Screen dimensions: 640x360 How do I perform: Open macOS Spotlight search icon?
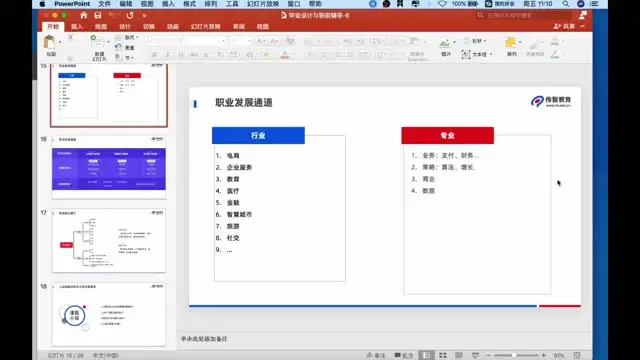[566, 4]
